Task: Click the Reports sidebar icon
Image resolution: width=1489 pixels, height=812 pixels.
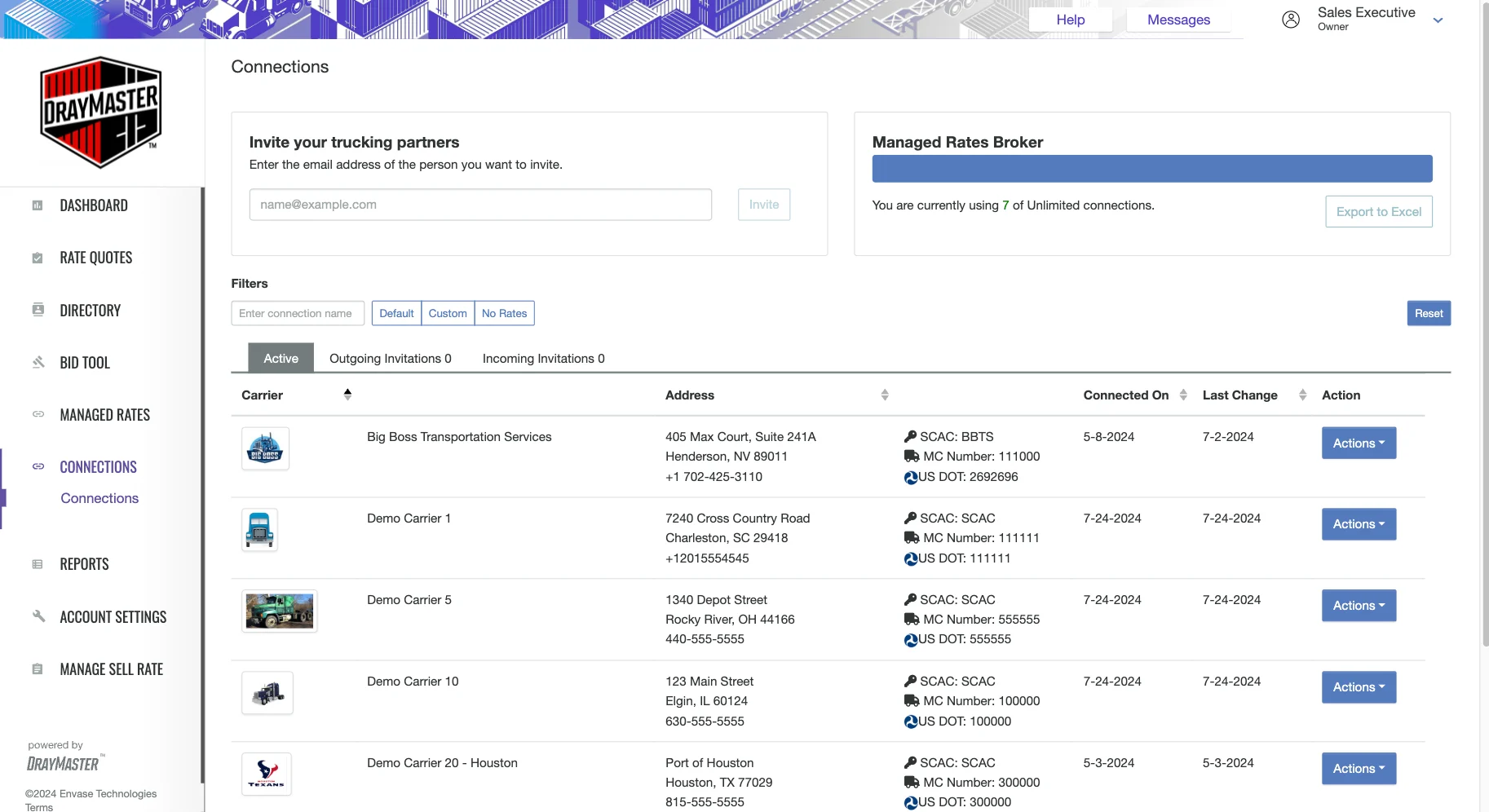Action: coord(38,564)
